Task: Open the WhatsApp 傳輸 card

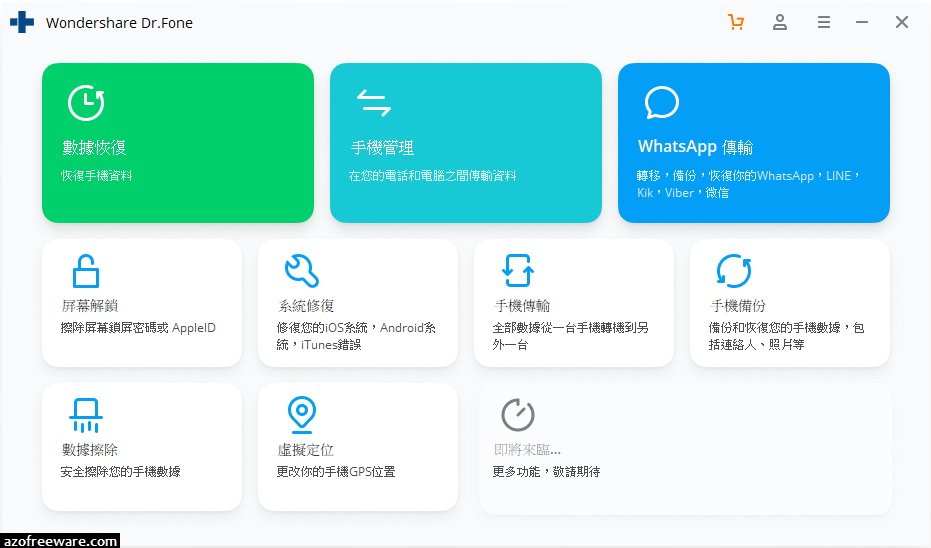Action: [754, 143]
